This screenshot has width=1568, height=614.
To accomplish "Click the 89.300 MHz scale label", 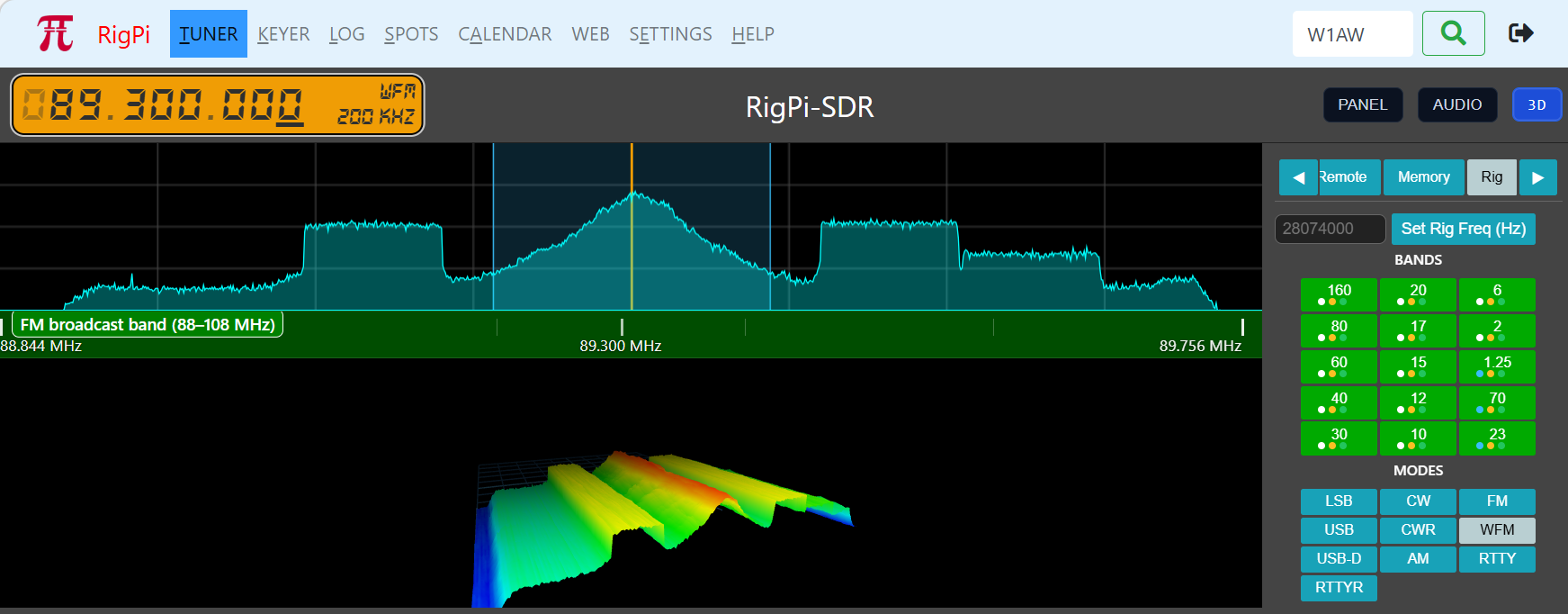I will pos(621,347).
